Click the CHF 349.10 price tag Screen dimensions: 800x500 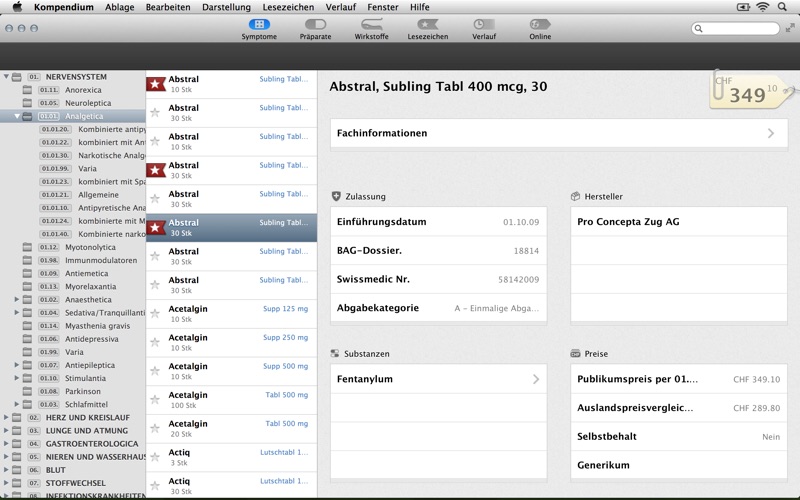coord(750,92)
